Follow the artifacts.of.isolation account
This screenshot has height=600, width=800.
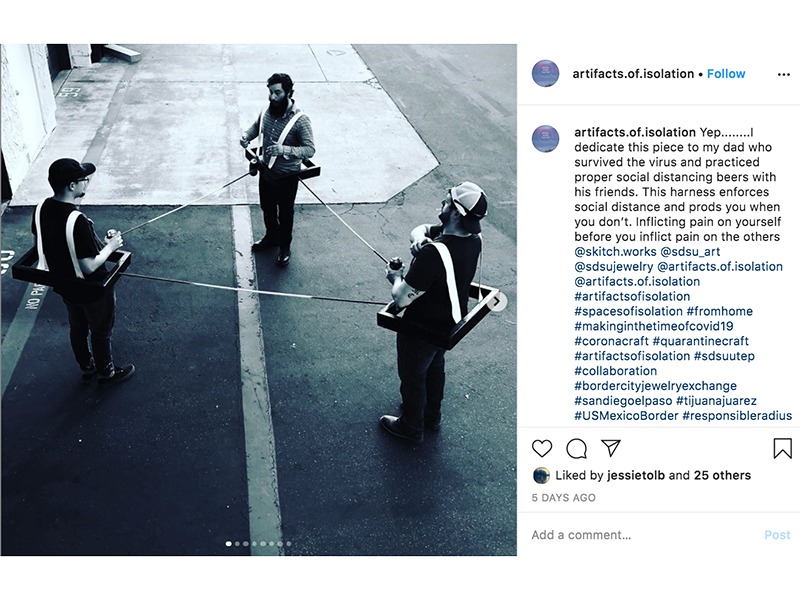coord(726,74)
